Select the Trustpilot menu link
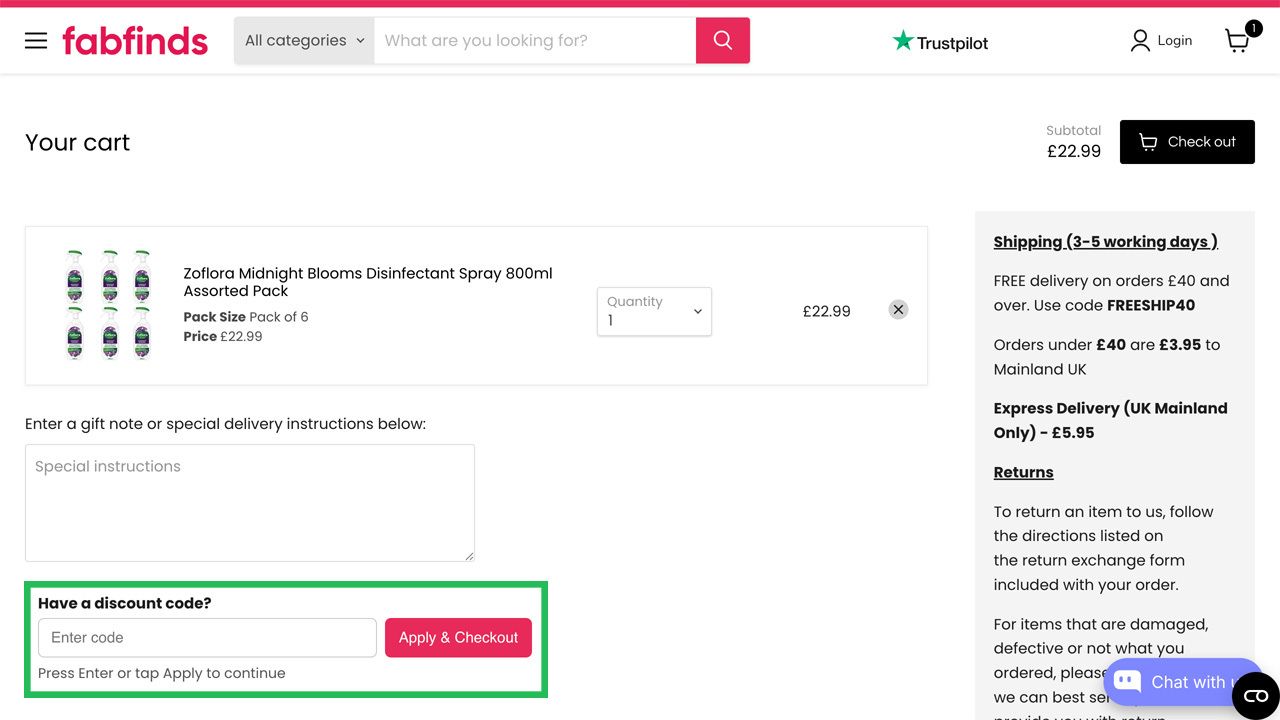This screenshot has width=1280, height=720. coord(940,42)
